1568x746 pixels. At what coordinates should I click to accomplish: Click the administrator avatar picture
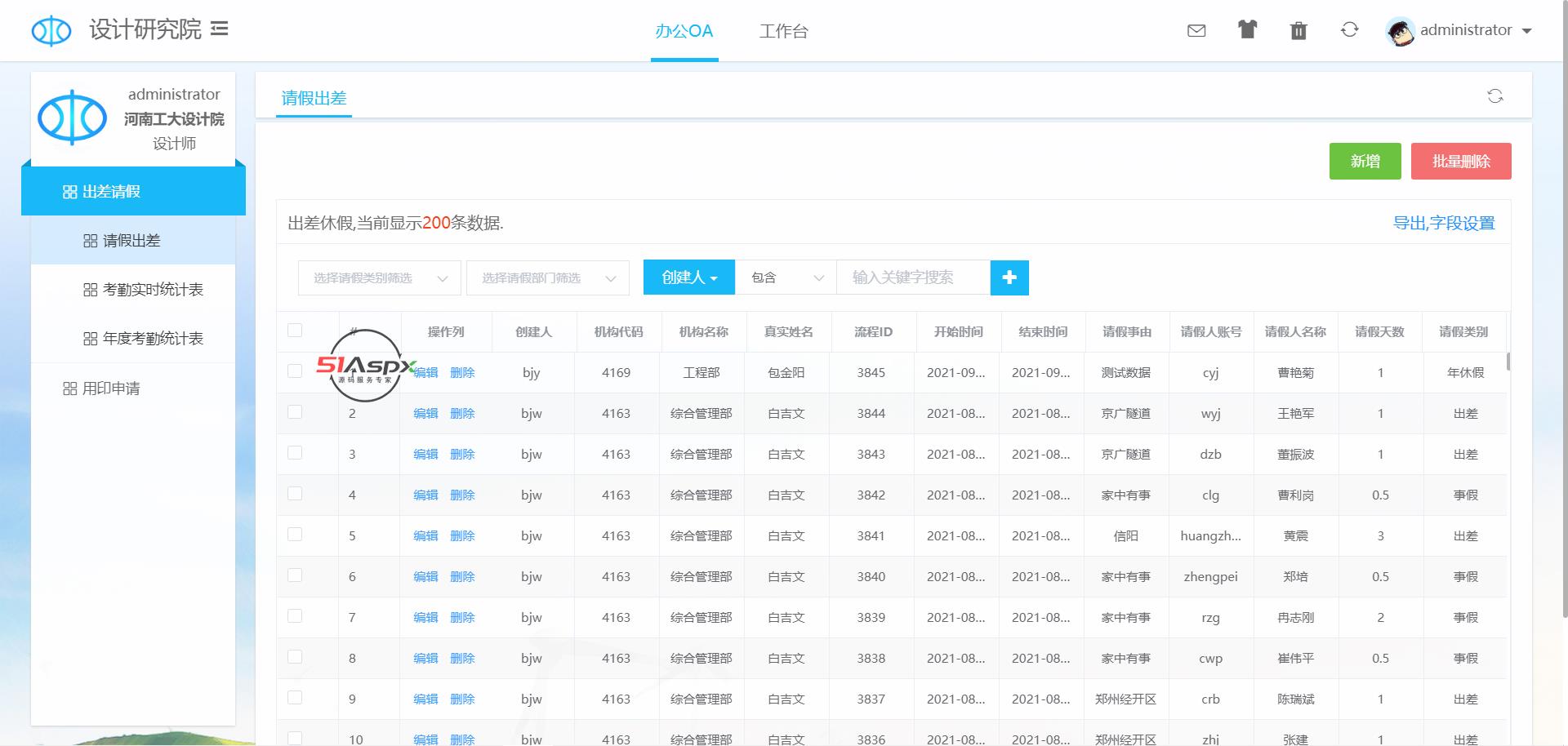(x=1400, y=32)
